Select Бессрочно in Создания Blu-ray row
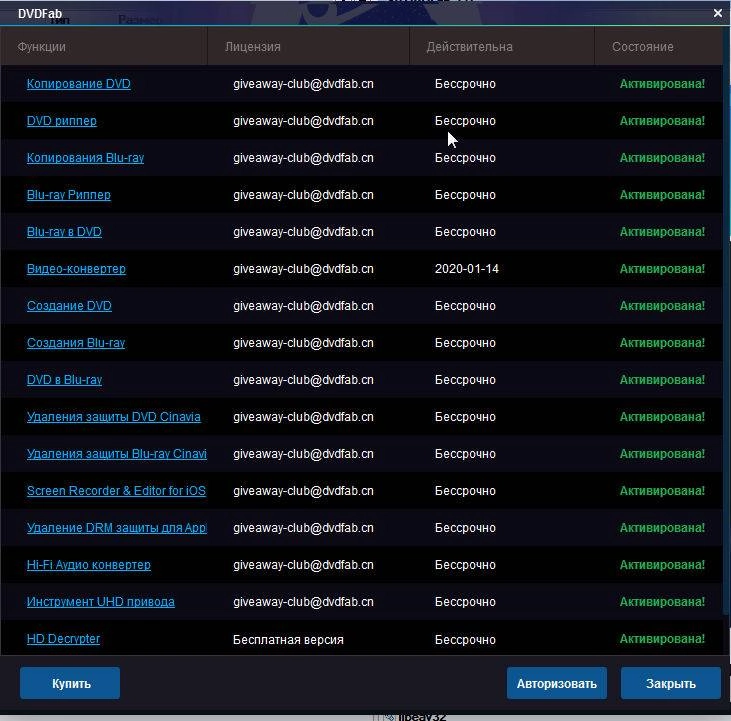The width and height of the screenshot is (731, 721). tap(465, 343)
